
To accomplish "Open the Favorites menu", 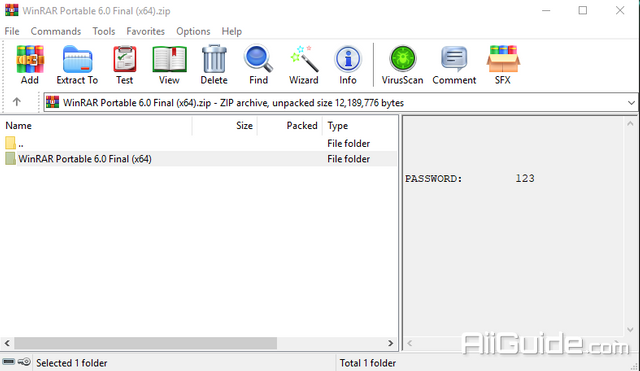I will [145, 31].
